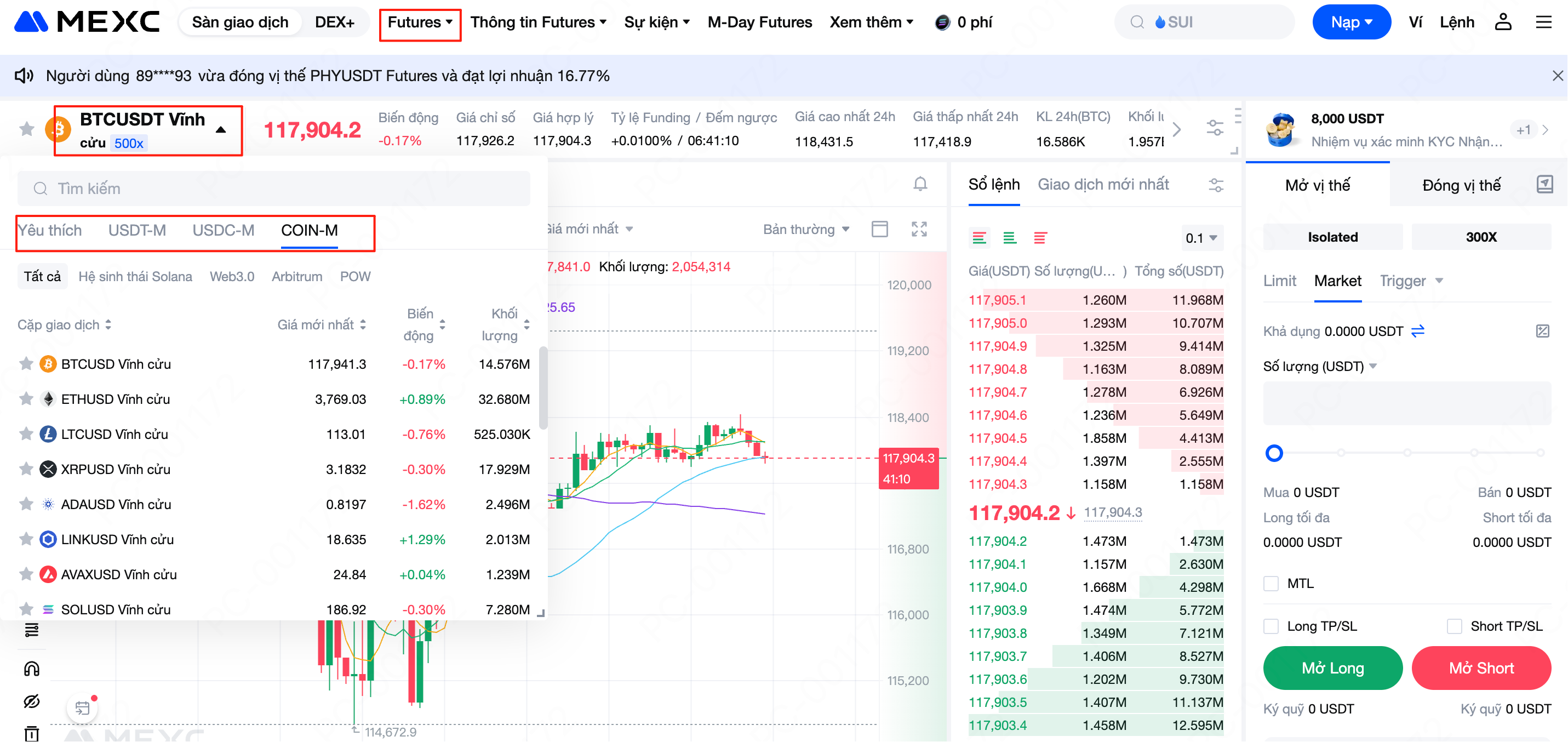The width and height of the screenshot is (1568, 742).
Task: Click the Số lượng amount input box
Action: (x=1407, y=403)
